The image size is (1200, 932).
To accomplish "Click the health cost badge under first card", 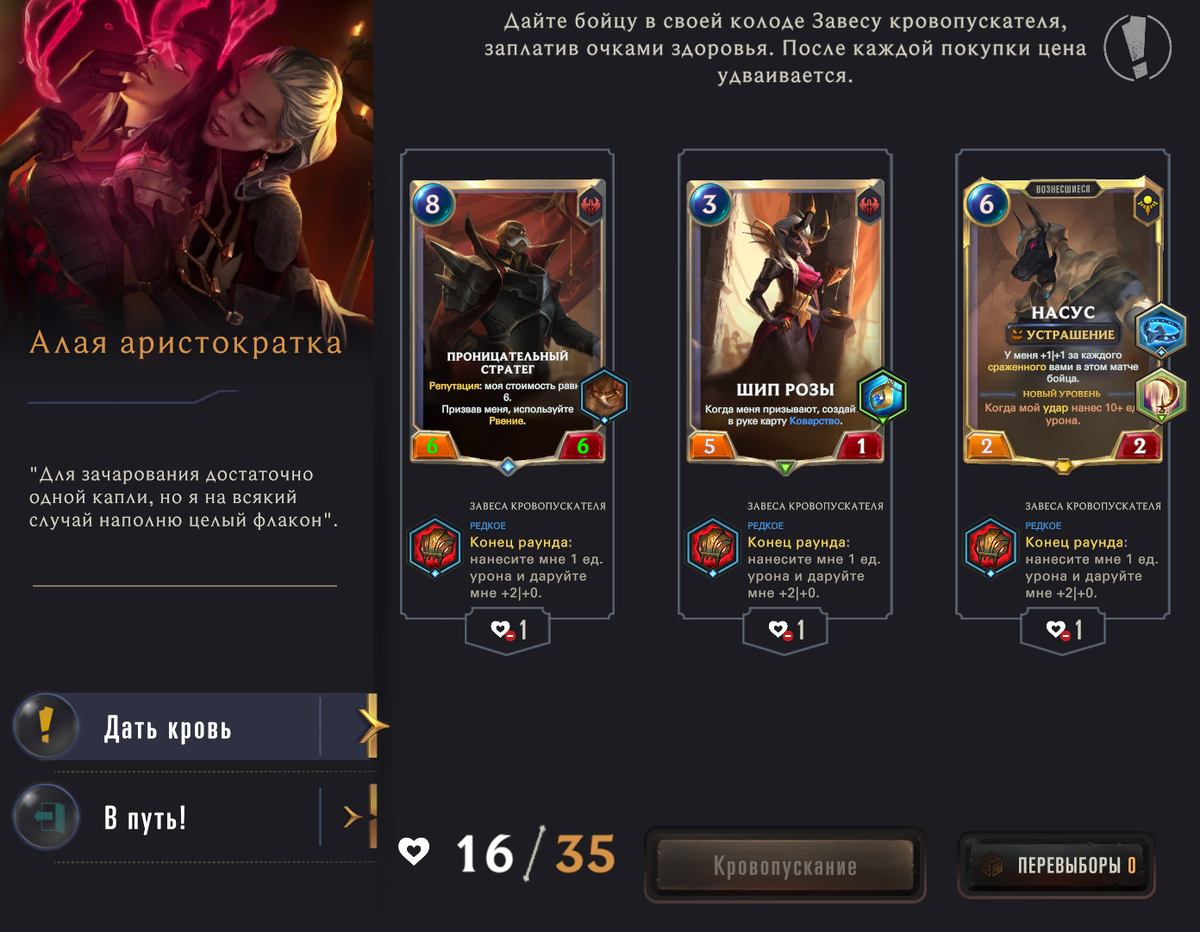I will pos(508,630).
